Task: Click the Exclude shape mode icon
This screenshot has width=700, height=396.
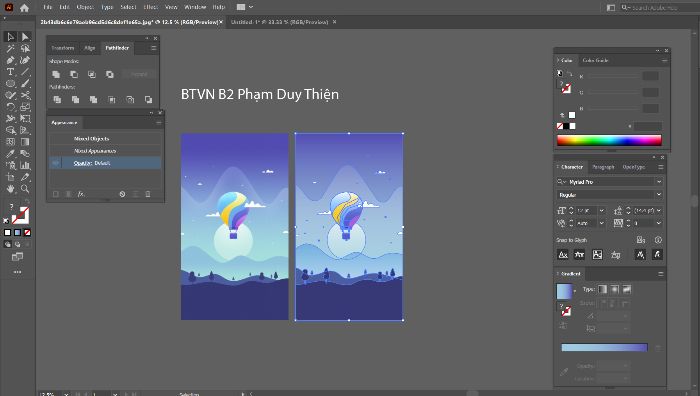Action: (110, 74)
